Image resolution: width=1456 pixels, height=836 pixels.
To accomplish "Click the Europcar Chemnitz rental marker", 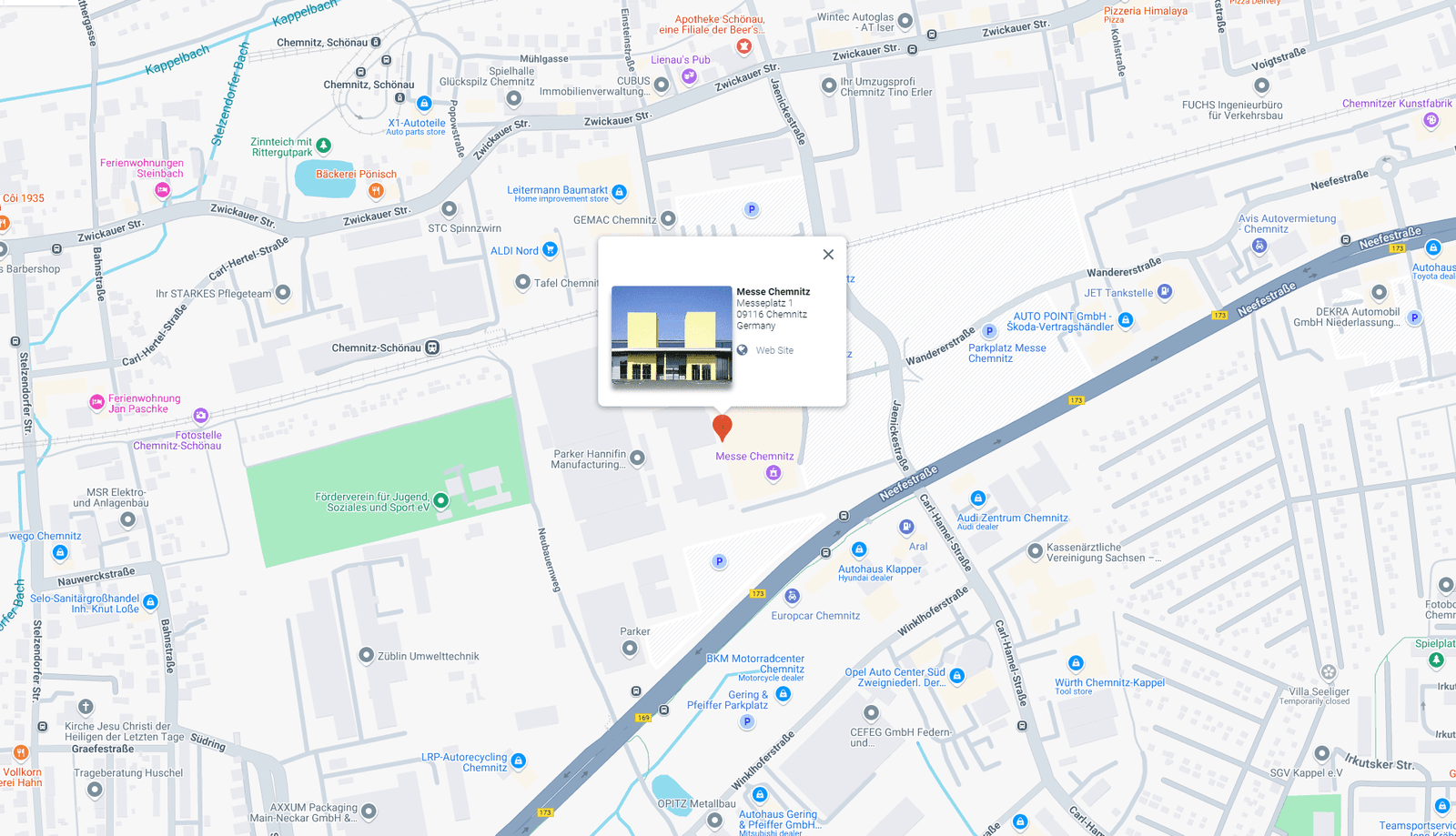I will [x=793, y=596].
